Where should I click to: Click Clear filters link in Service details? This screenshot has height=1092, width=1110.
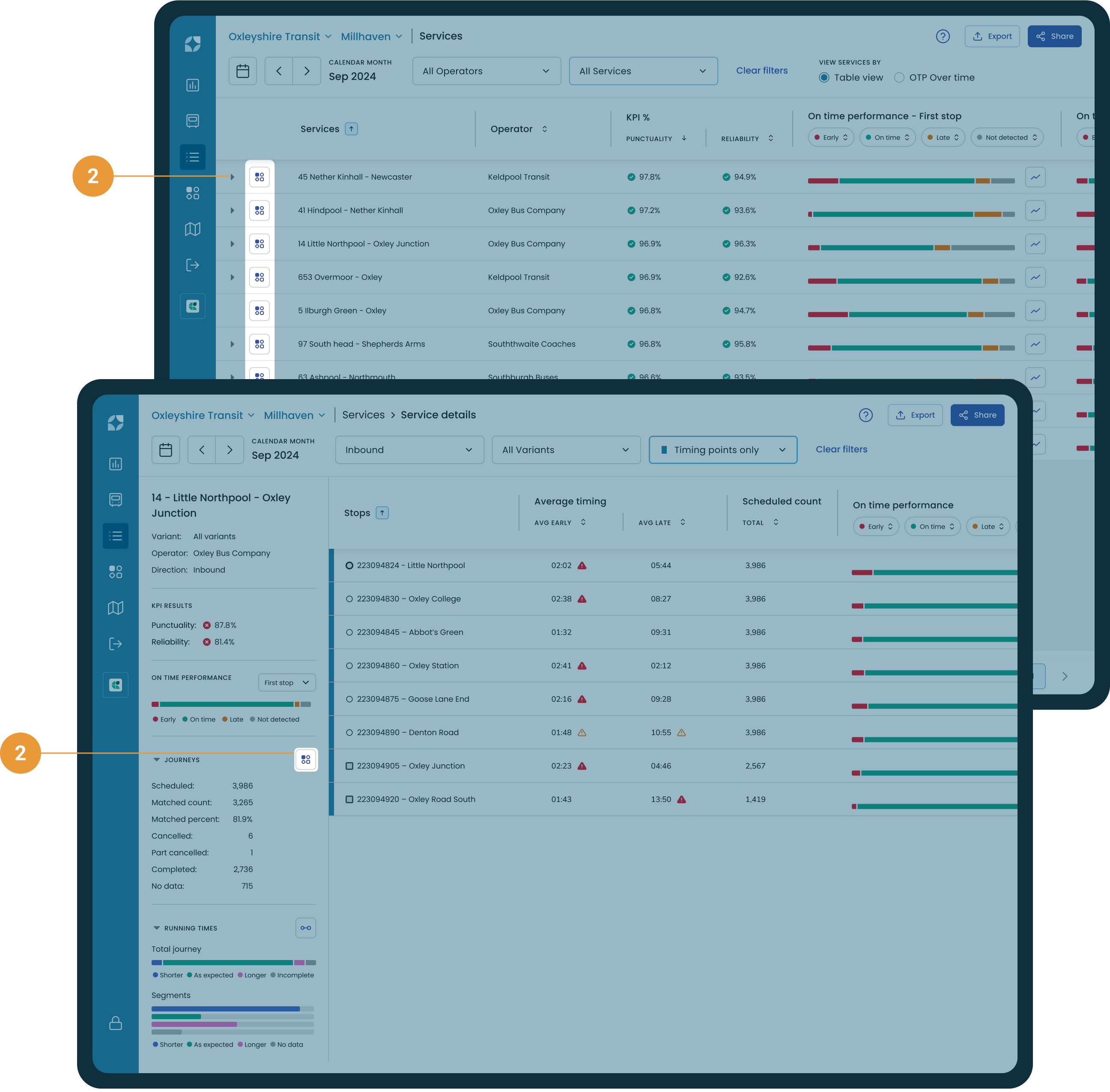point(841,449)
